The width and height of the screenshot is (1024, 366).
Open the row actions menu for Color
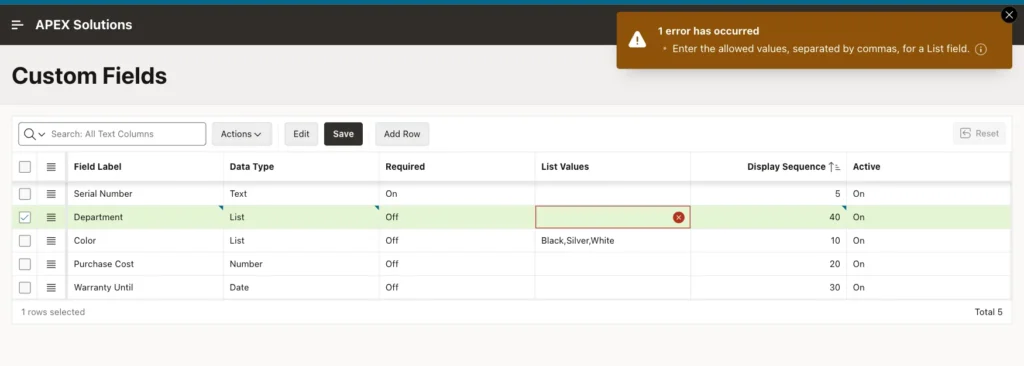(52, 241)
